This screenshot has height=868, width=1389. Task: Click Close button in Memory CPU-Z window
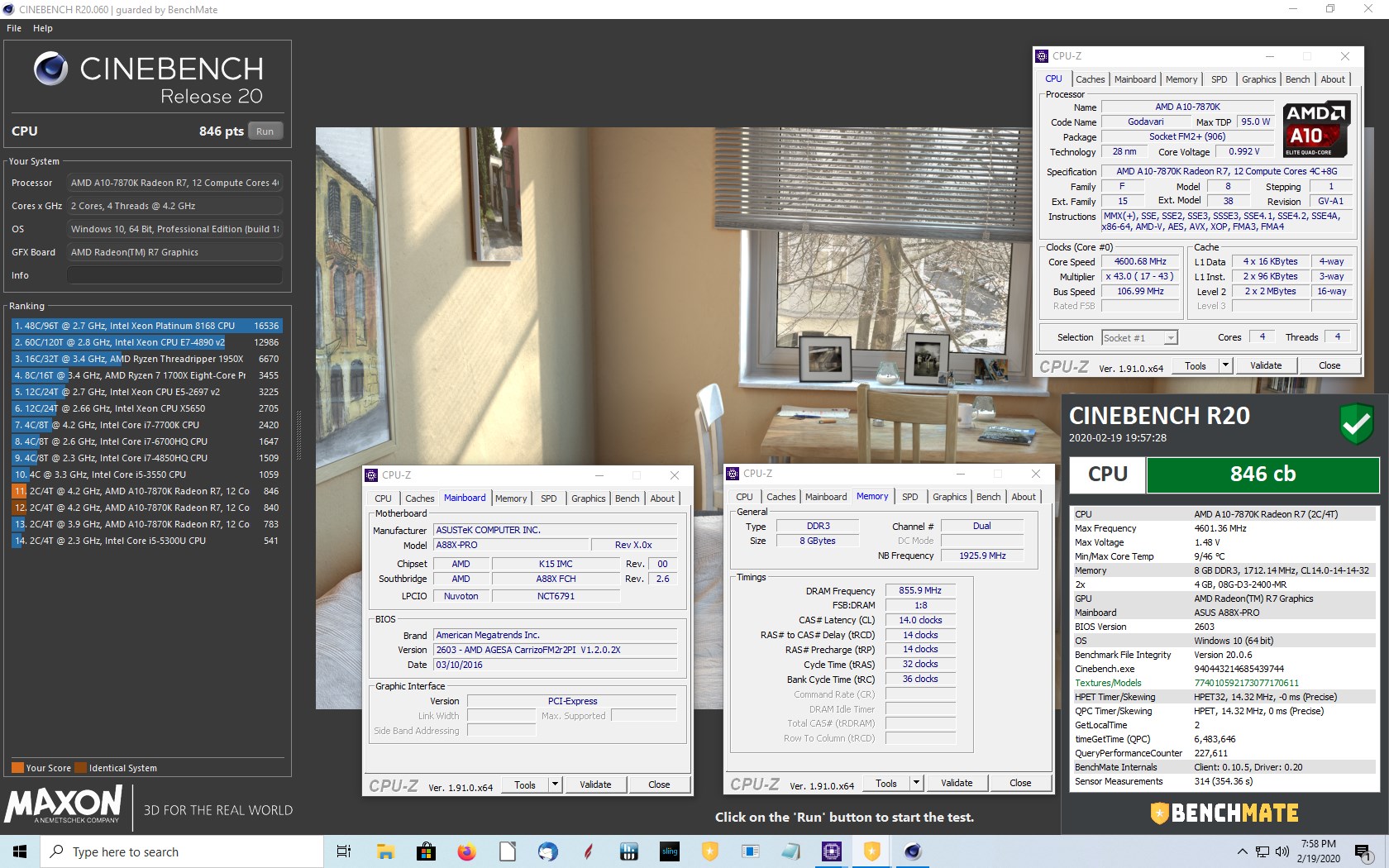(1020, 783)
